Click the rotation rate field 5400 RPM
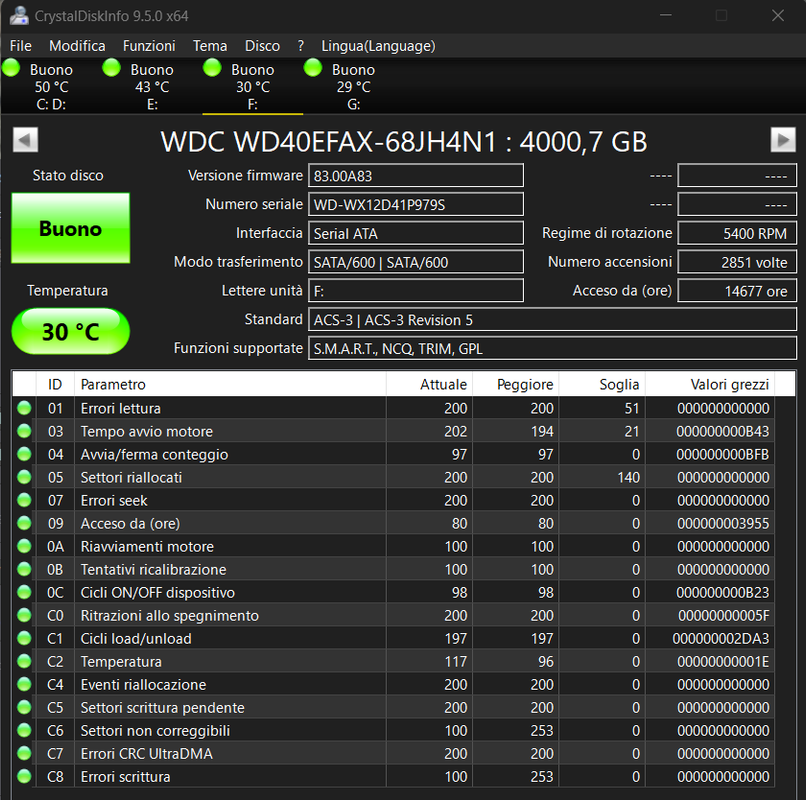Viewport: 806px width, 800px height. pyautogui.click(x=737, y=233)
